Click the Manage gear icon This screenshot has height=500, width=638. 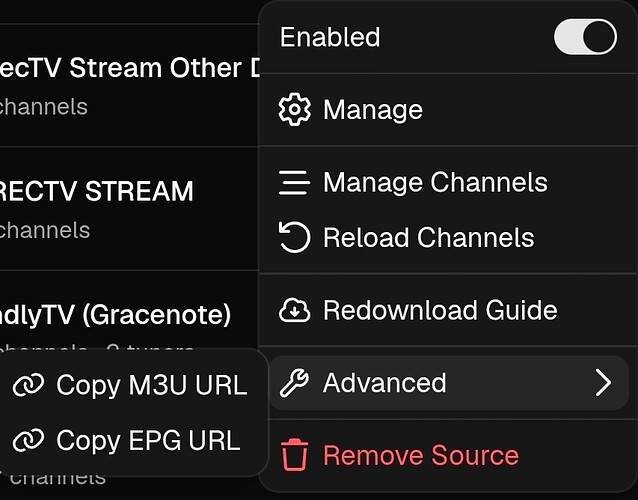point(295,109)
